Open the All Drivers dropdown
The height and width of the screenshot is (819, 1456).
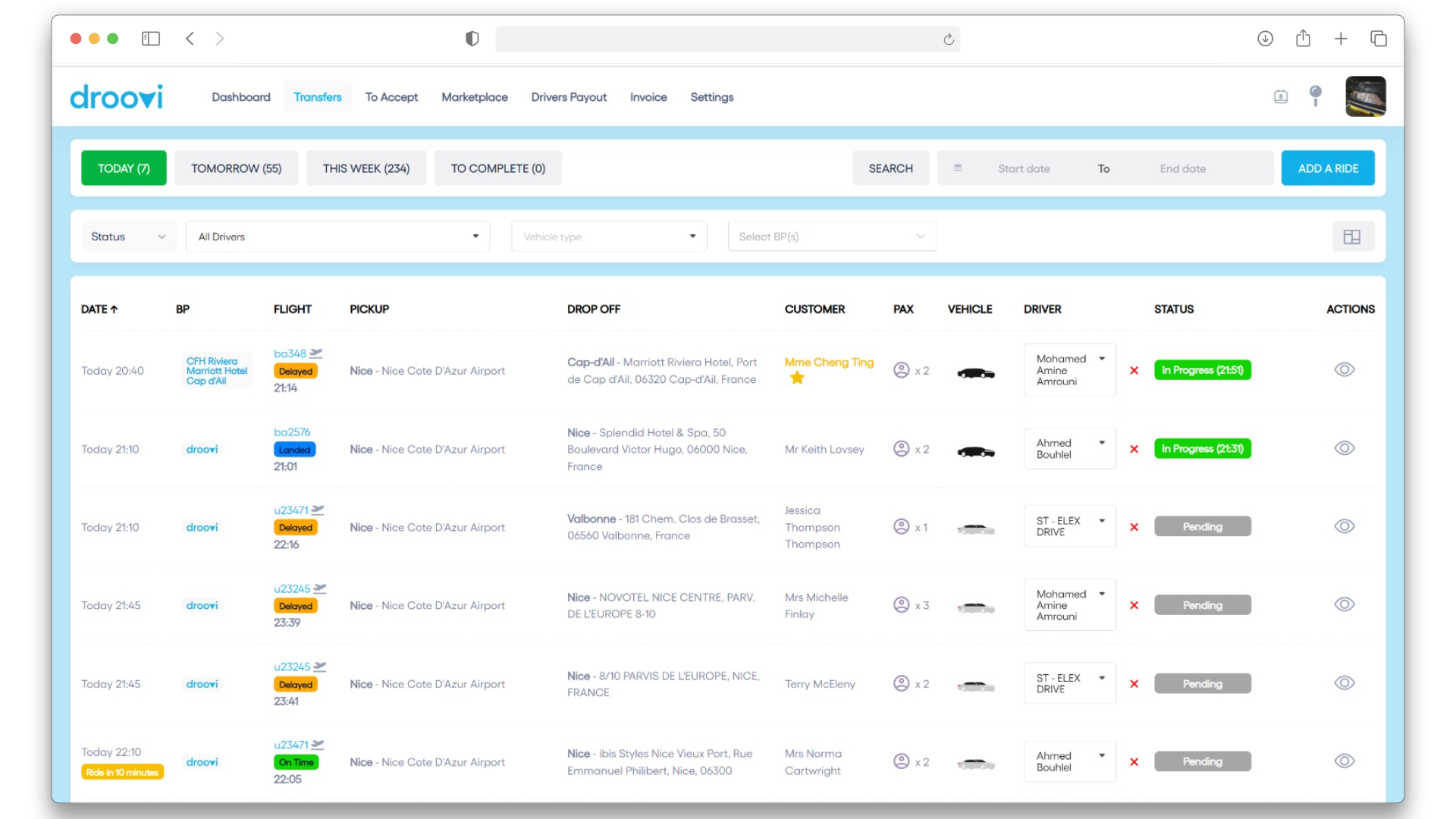(337, 237)
